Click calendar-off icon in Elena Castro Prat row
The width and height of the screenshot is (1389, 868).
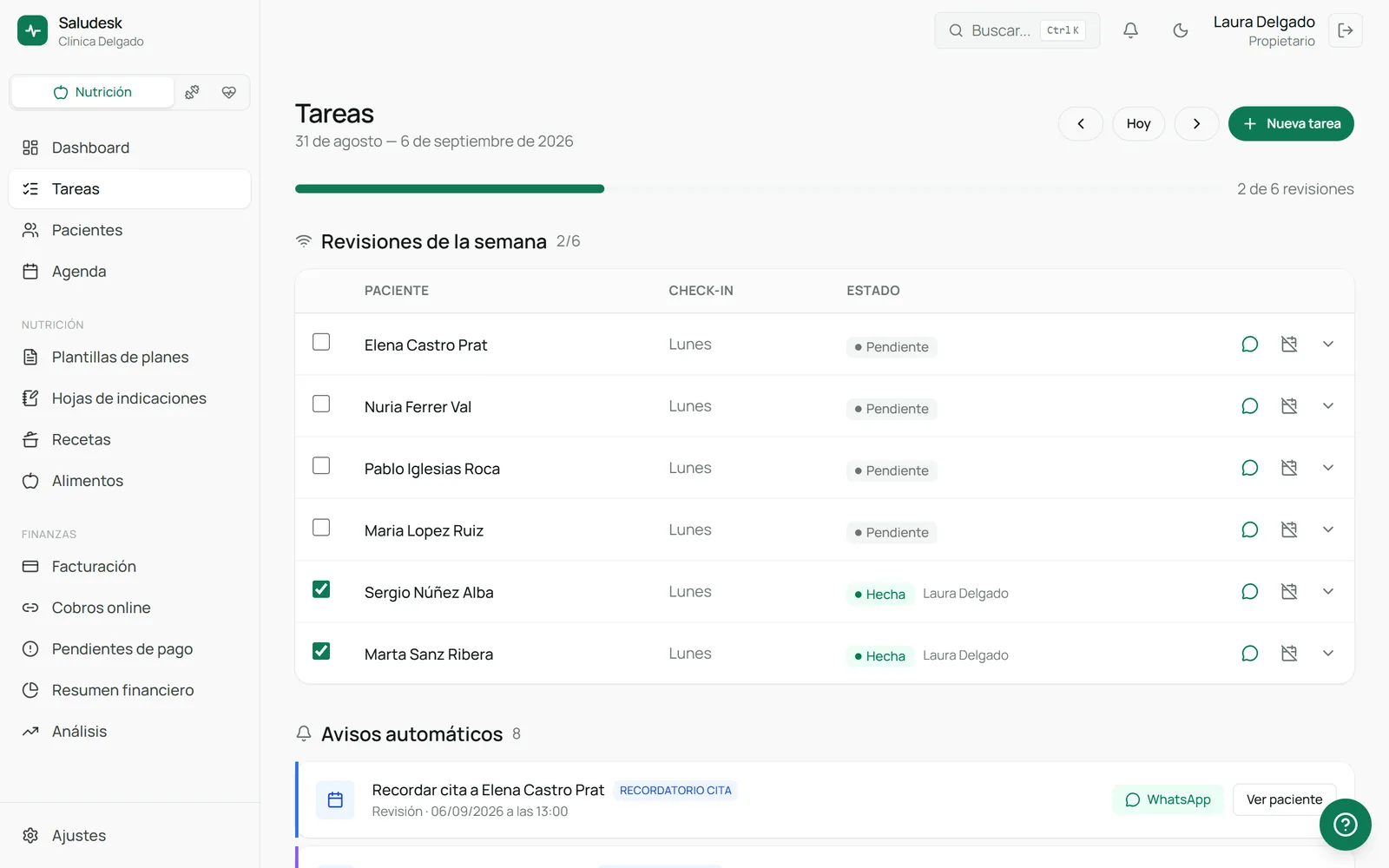click(x=1289, y=345)
